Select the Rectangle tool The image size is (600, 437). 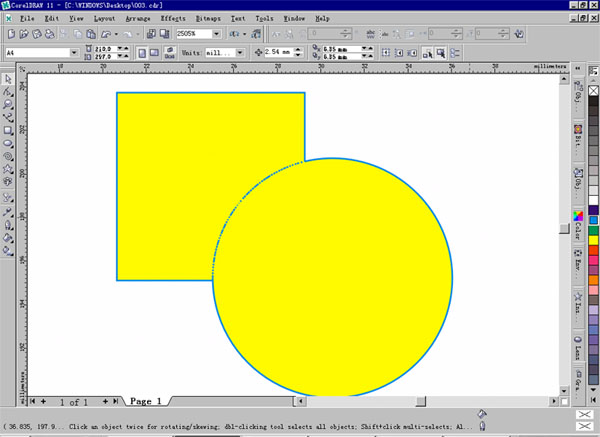[x=8, y=130]
